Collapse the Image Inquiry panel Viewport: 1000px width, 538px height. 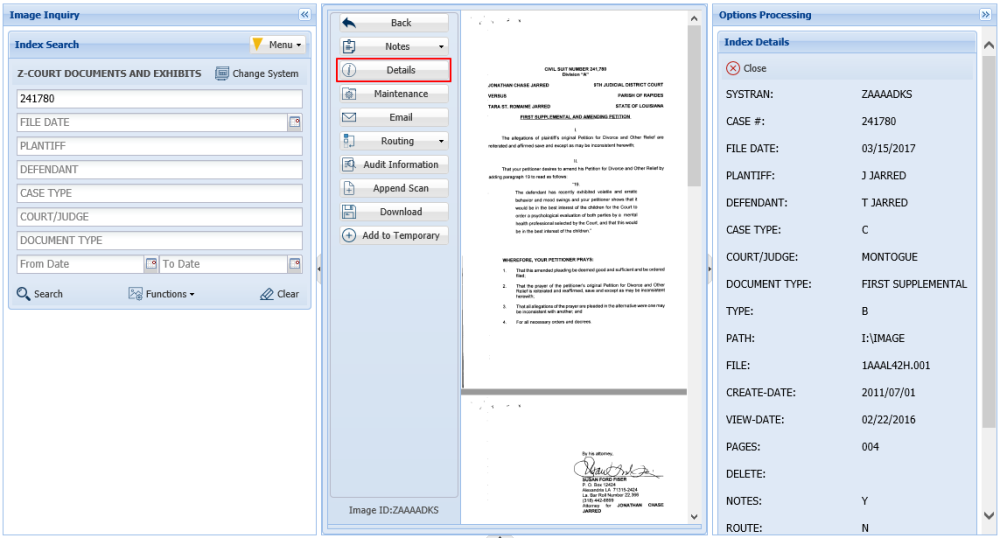(304, 15)
